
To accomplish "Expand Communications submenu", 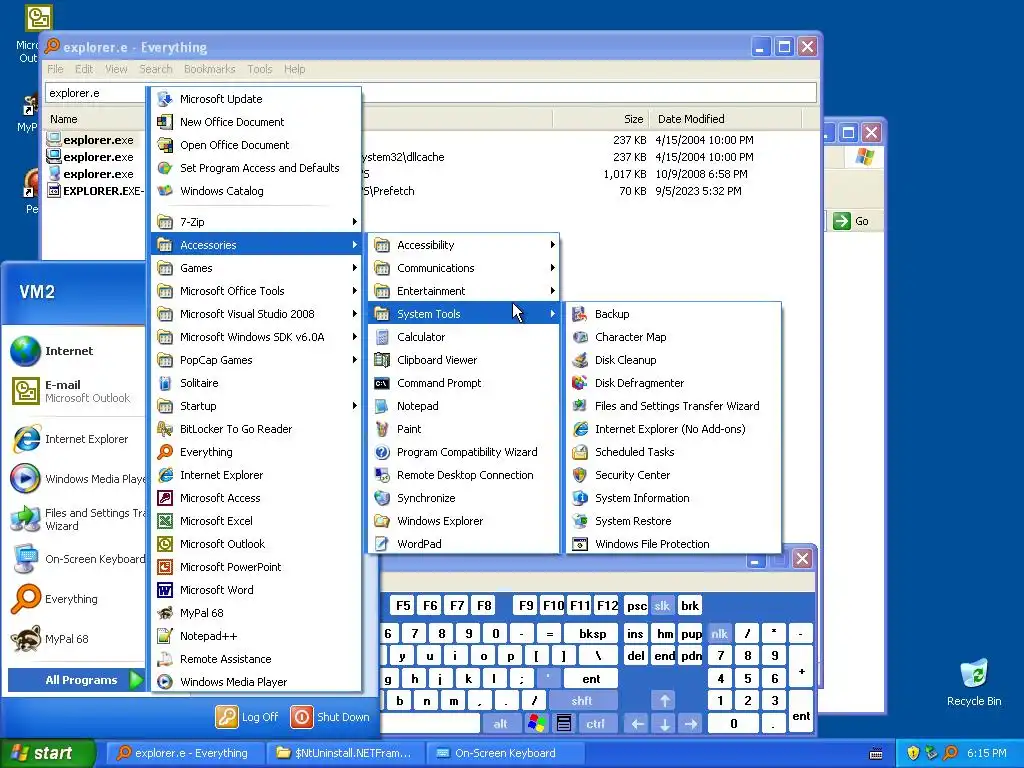I will click(x=464, y=268).
